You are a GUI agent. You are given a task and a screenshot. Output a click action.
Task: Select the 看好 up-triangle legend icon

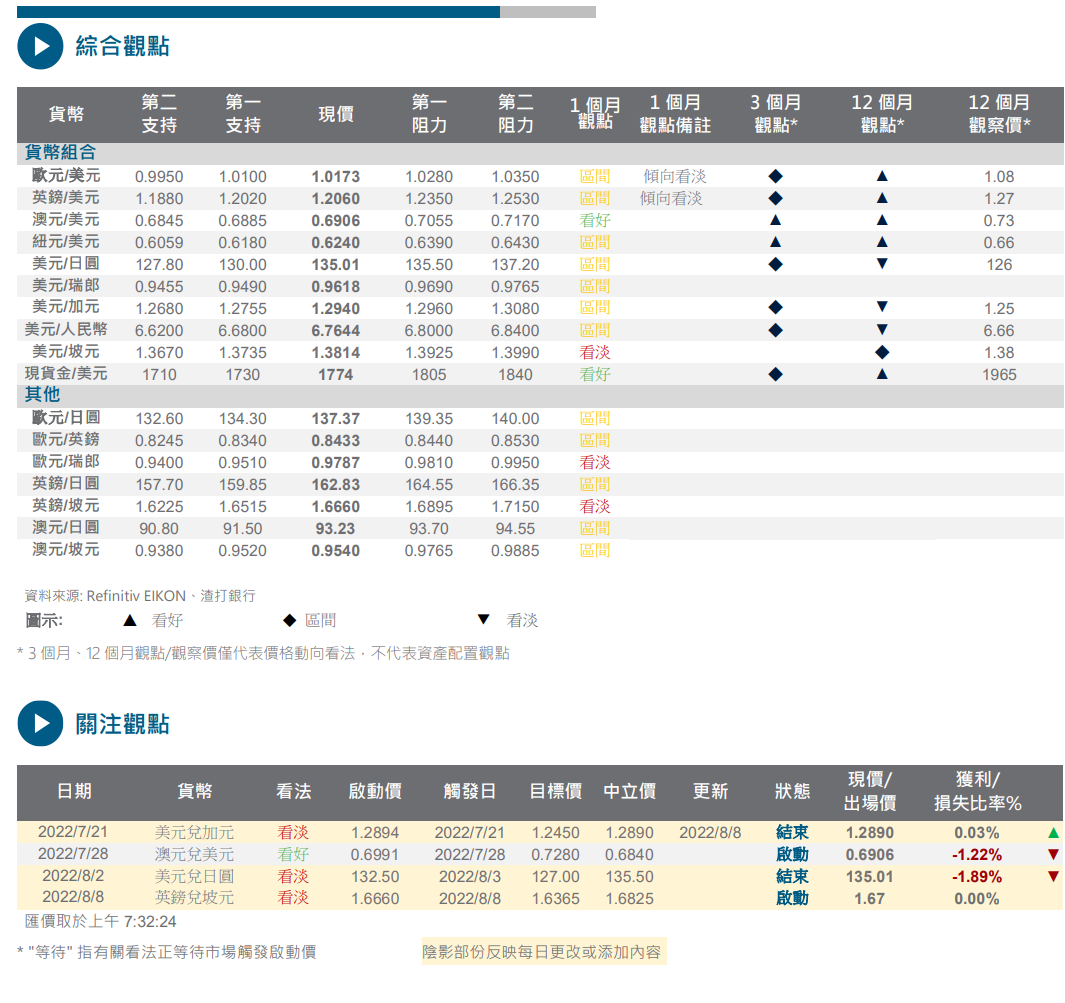click(129, 621)
